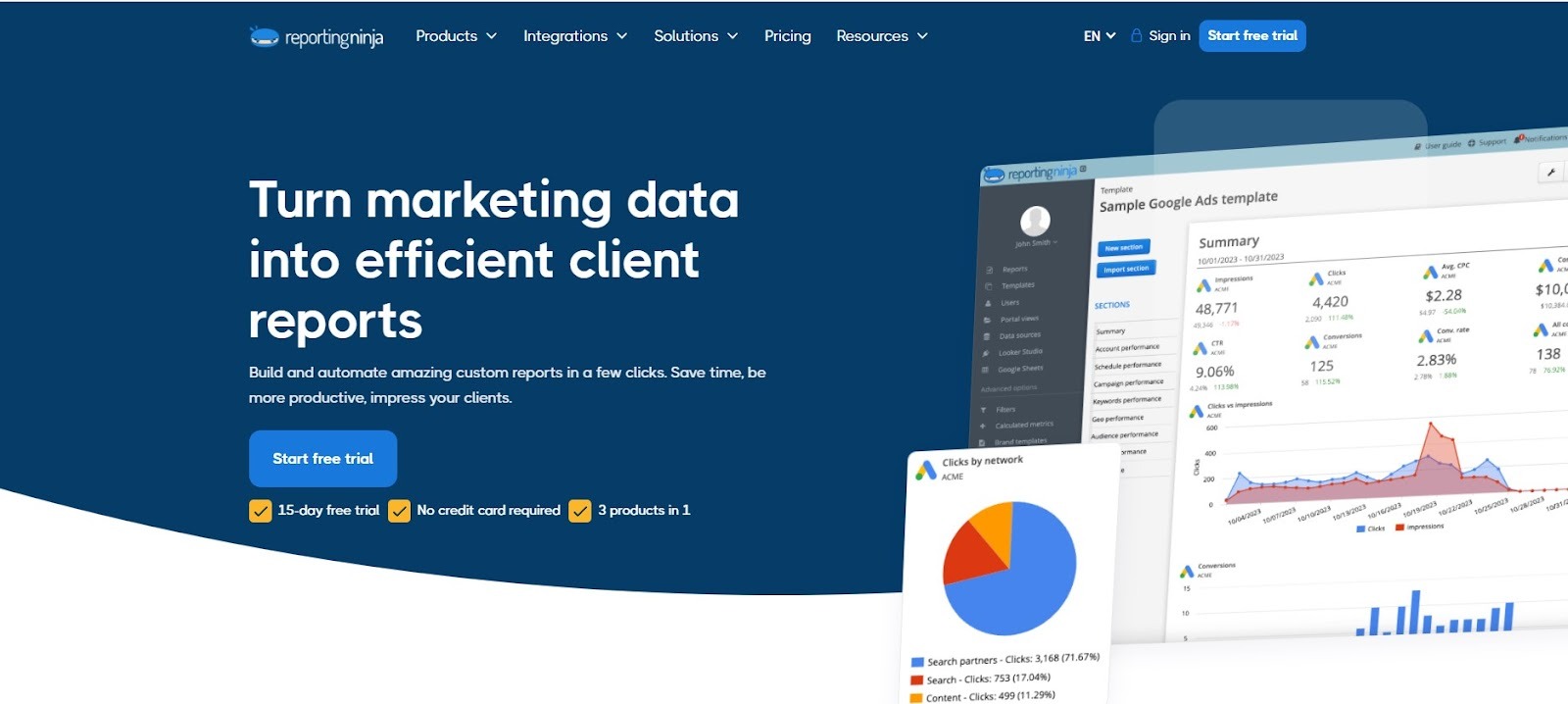Click the wrench settings icon in the dashboard
The image size is (1568, 704).
tap(1551, 172)
